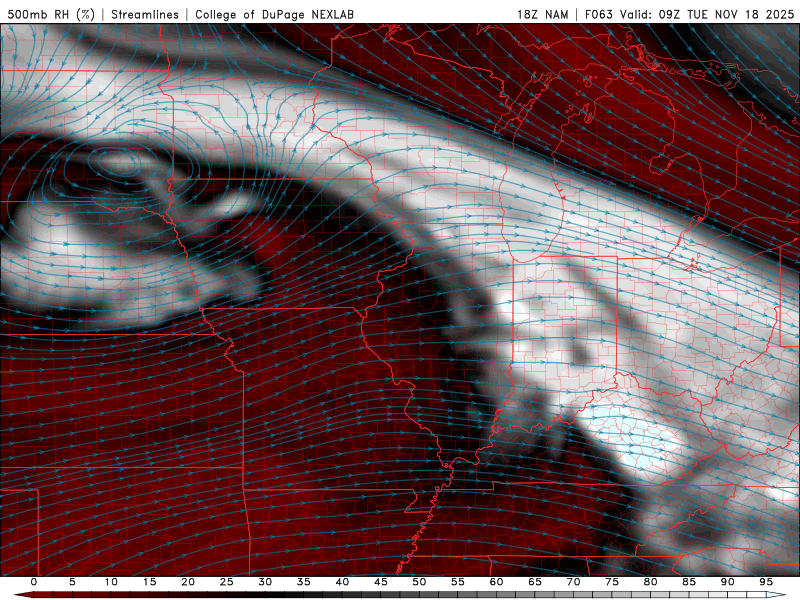Click the colorbar label "35"
Viewport: 800px width, 600px height.
pyautogui.click(x=304, y=582)
